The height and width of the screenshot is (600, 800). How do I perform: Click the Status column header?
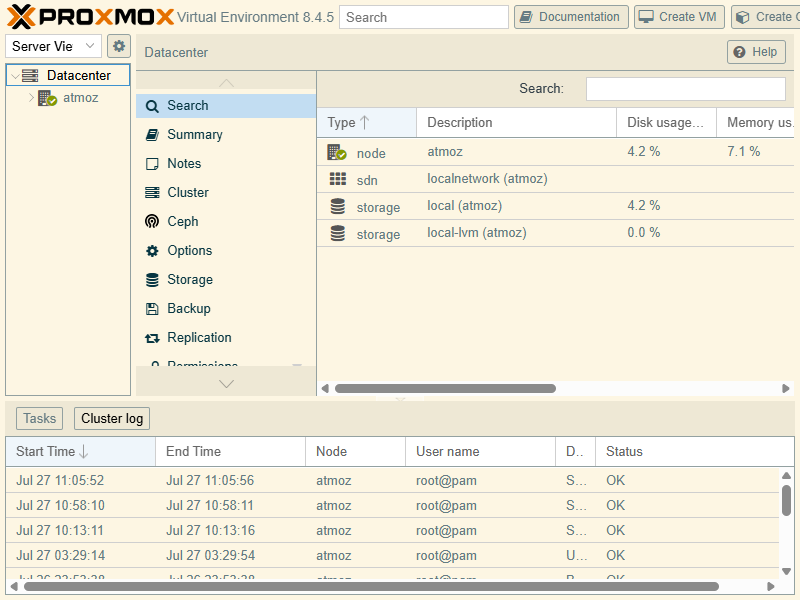click(x=694, y=452)
